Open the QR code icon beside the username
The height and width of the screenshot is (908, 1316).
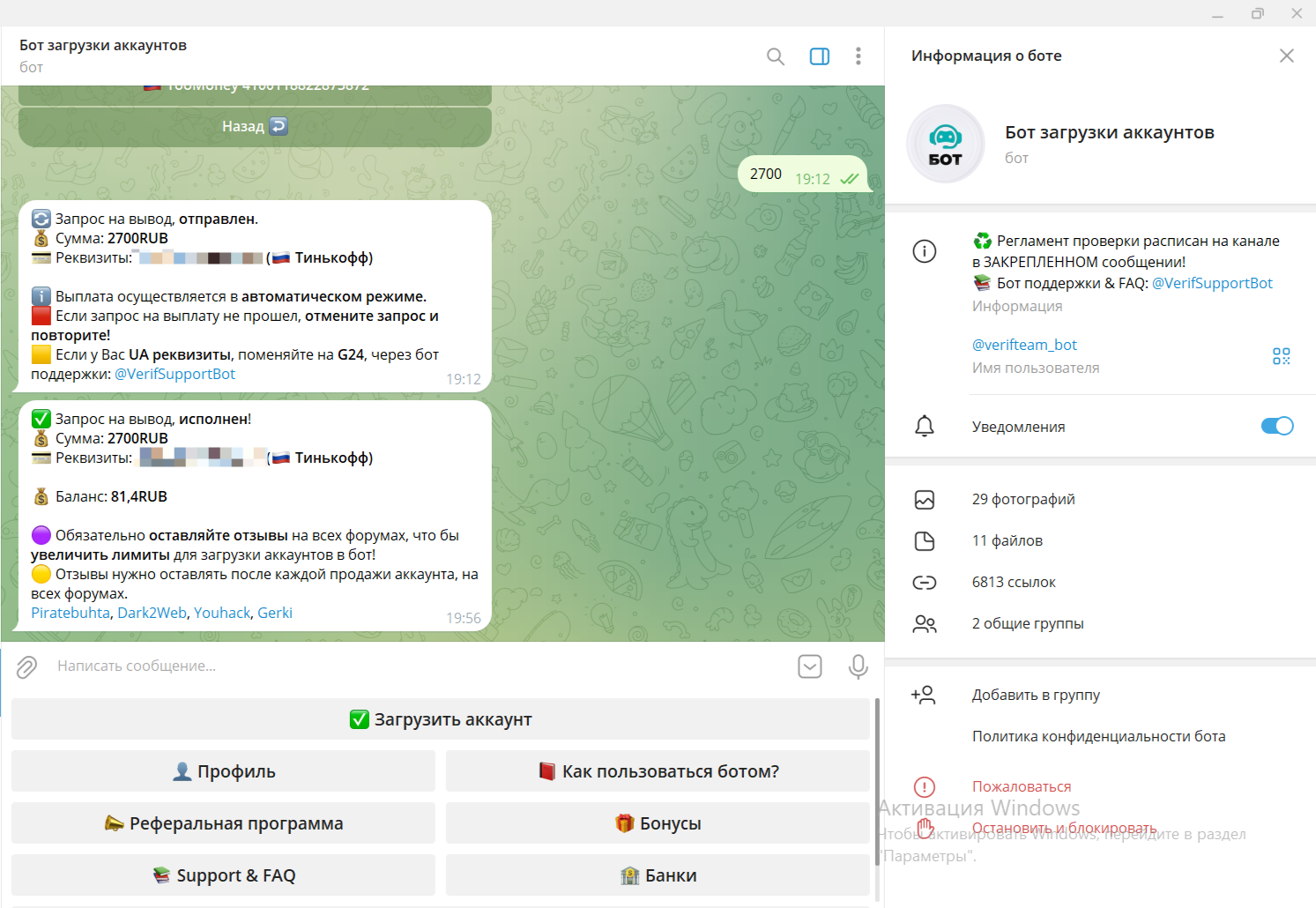(x=1281, y=356)
